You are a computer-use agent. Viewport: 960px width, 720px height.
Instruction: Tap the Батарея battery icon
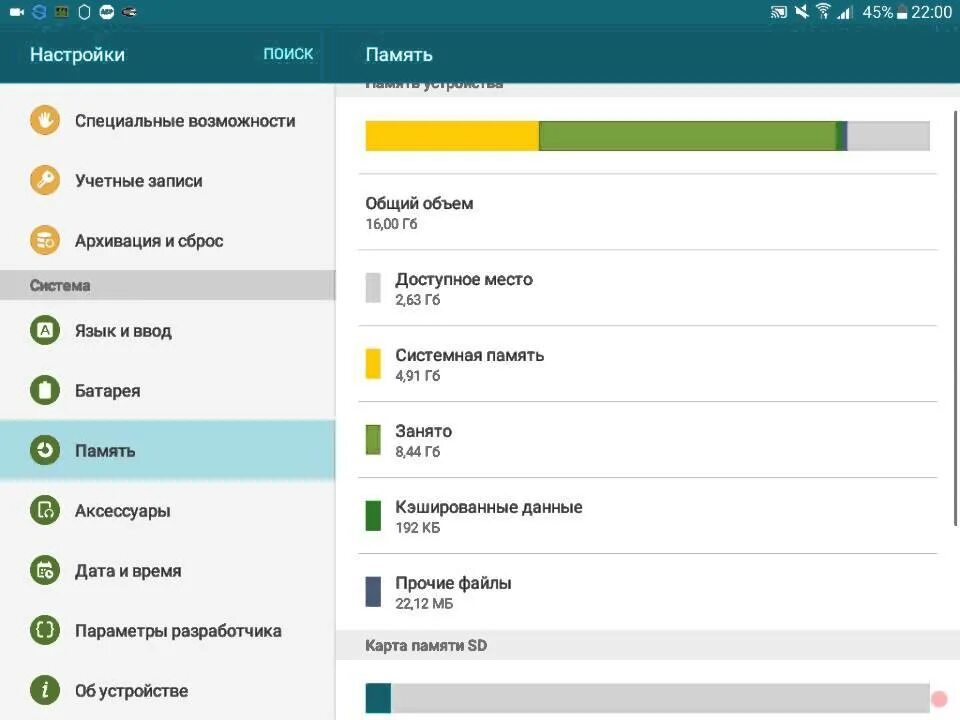[x=45, y=391]
